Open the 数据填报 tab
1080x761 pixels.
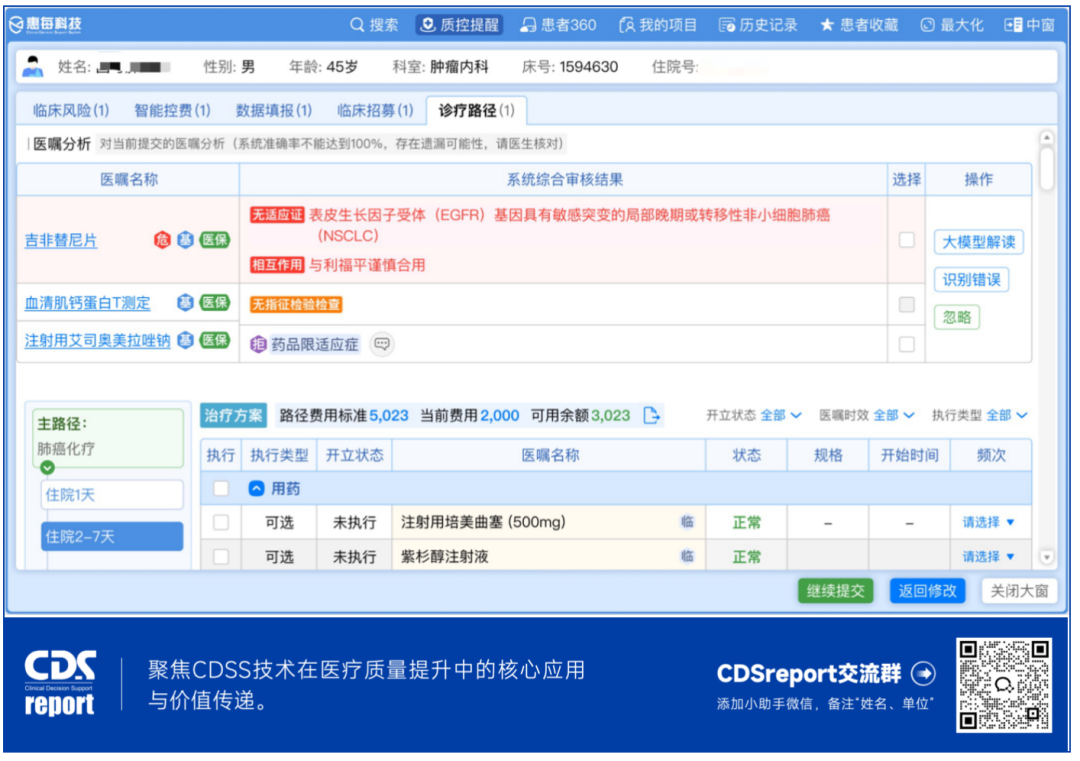pyautogui.click(x=271, y=111)
